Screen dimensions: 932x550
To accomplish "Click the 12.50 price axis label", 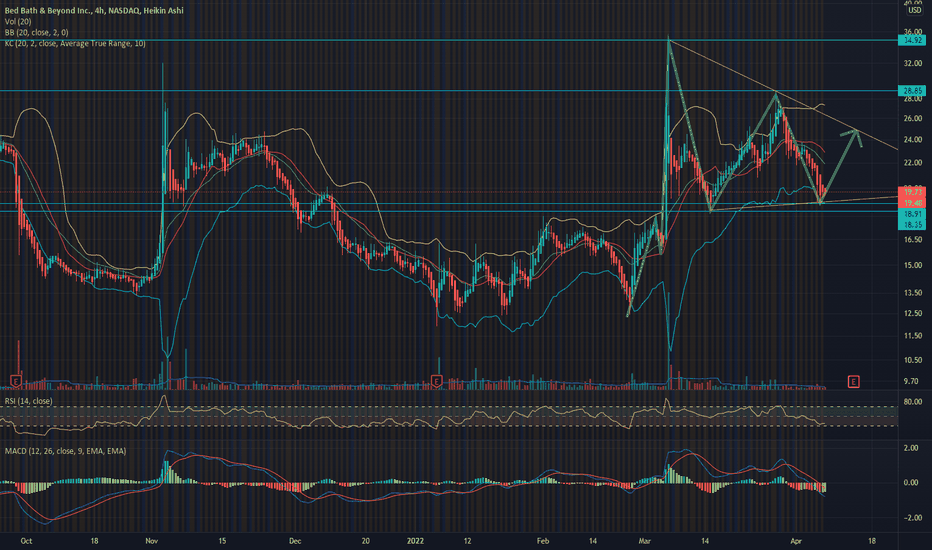I will pyautogui.click(x=912, y=313).
